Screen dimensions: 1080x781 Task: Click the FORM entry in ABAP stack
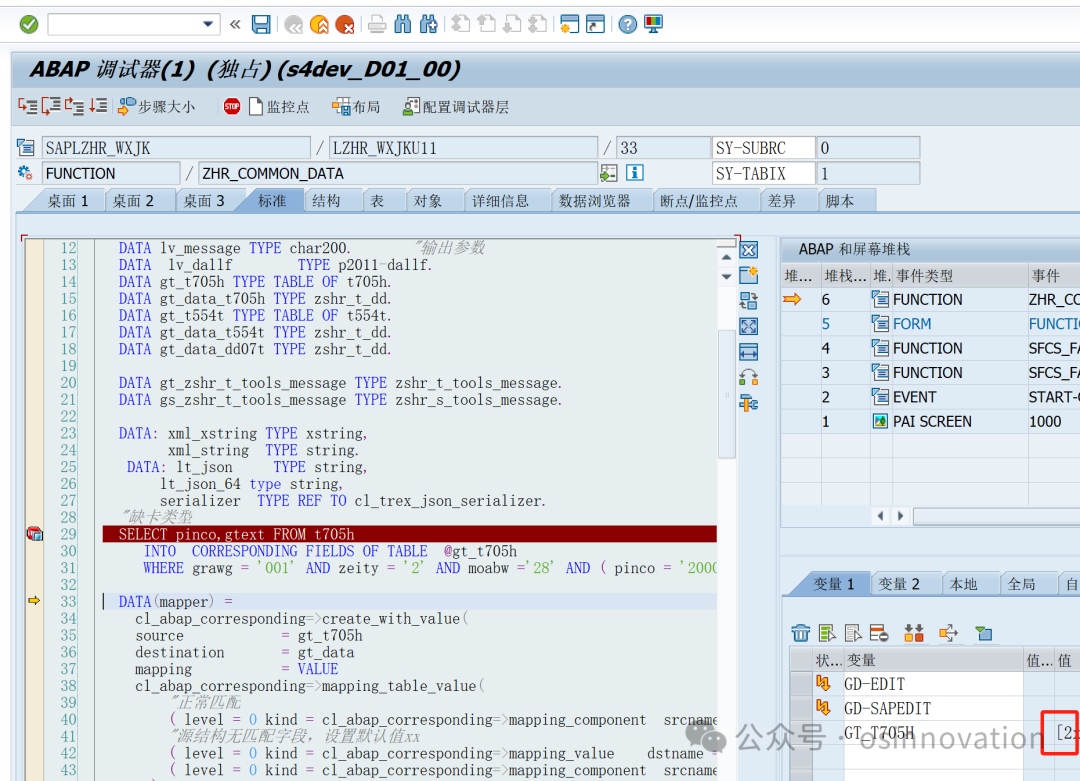pos(911,323)
